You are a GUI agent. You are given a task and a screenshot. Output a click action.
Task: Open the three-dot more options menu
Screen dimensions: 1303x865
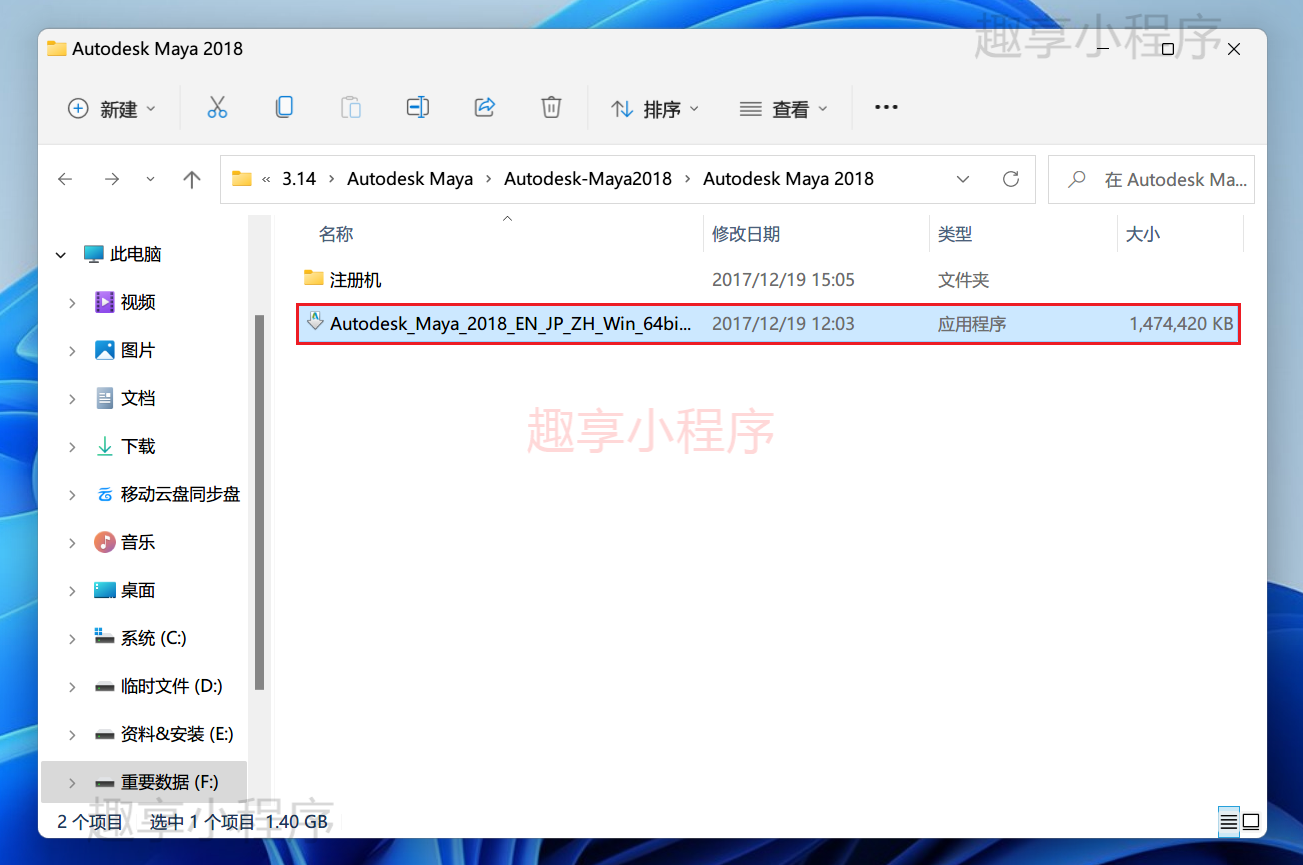[886, 108]
